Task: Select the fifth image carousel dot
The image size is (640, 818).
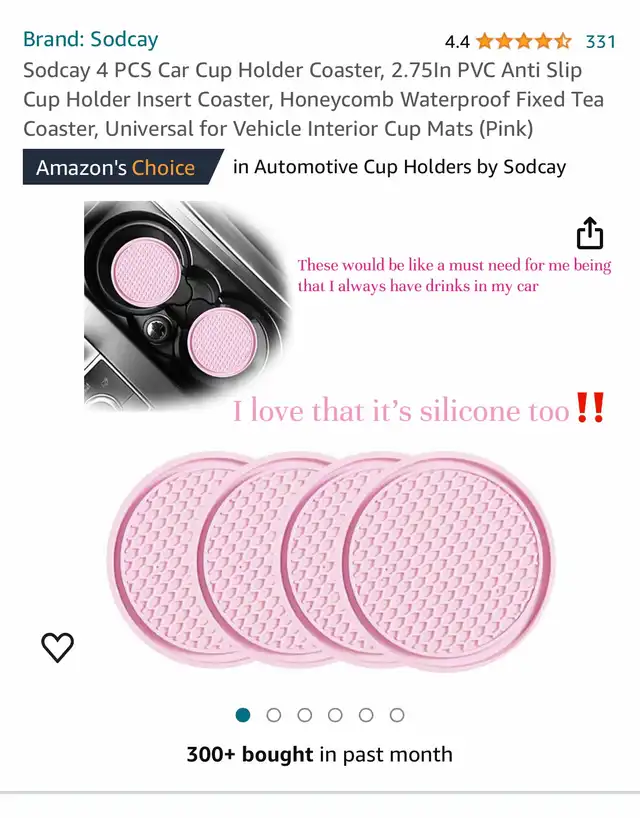Action: coord(366,715)
